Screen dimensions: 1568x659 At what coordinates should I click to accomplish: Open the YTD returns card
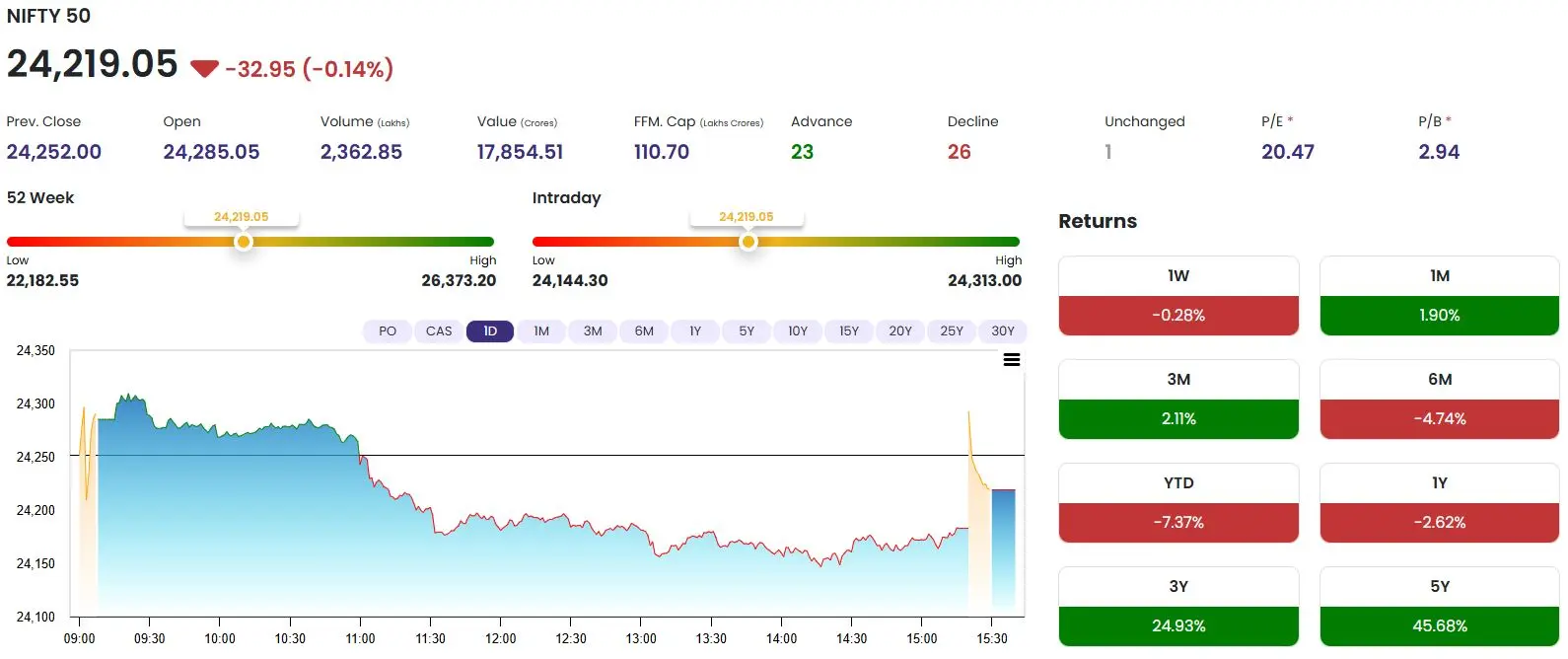1178,503
